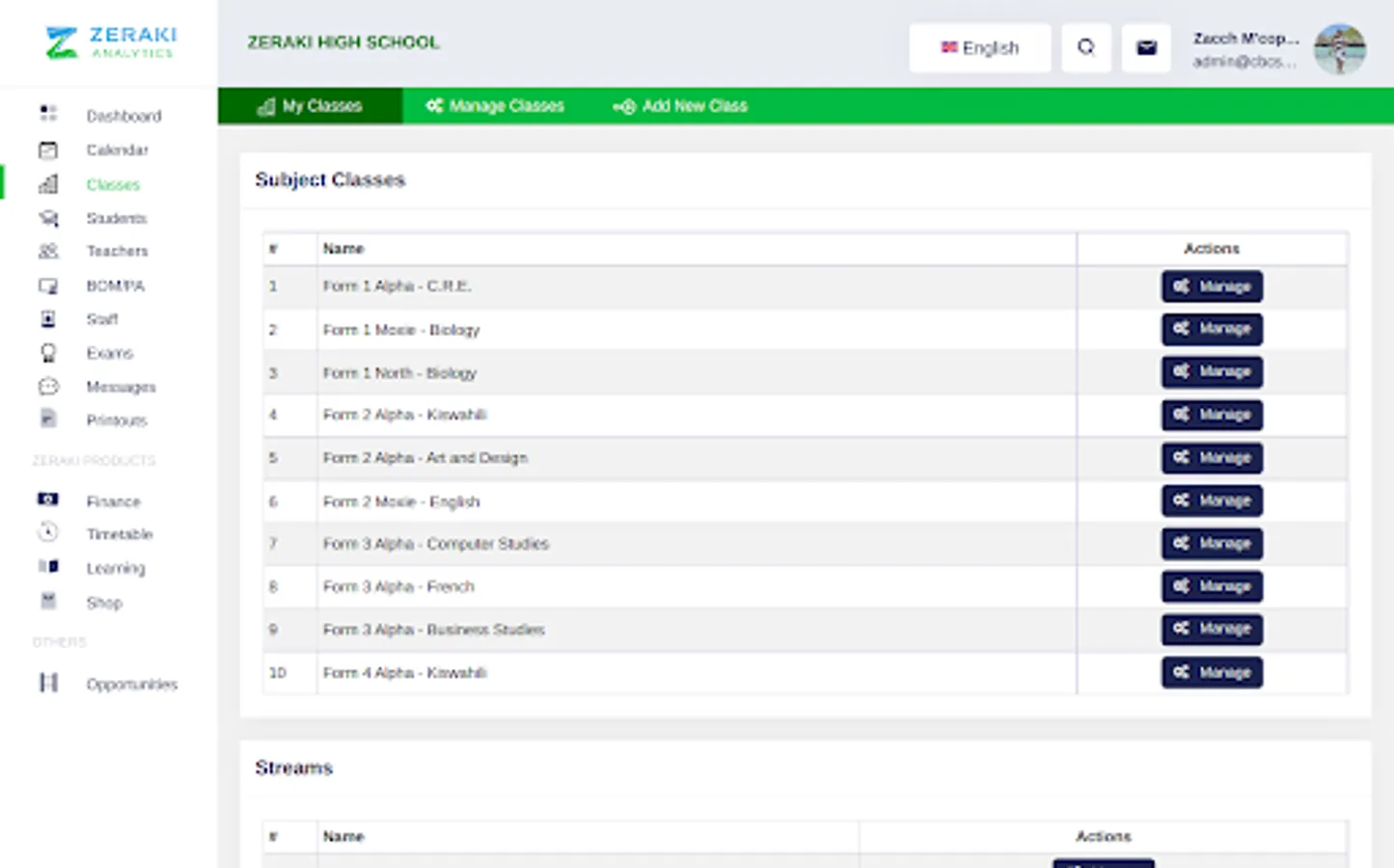
Task: Open Opportunities menu item
Action: [x=131, y=684]
